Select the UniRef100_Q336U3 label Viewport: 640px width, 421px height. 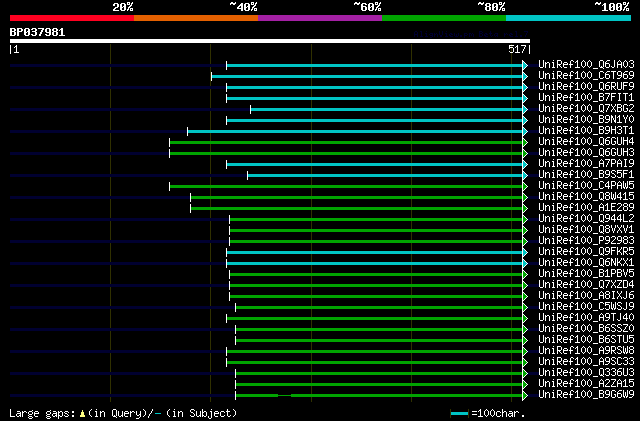pos(586,373)
